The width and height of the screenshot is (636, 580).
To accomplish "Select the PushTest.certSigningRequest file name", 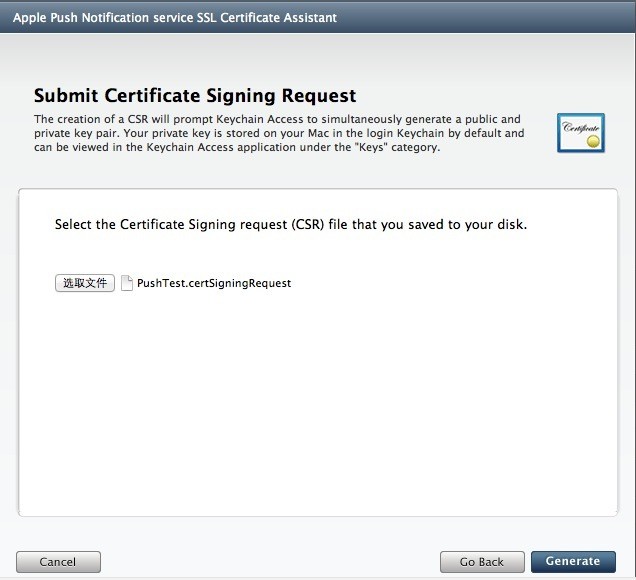I will (x=214, y=283).
